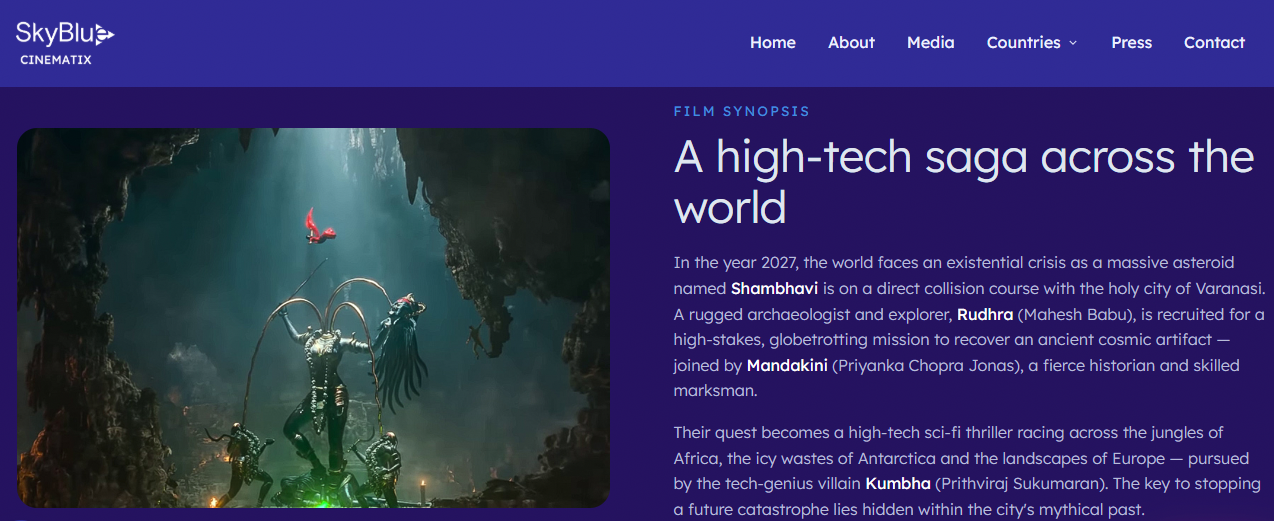
Task: Click the bold name Shambhavi
Action: coord(775,289)
